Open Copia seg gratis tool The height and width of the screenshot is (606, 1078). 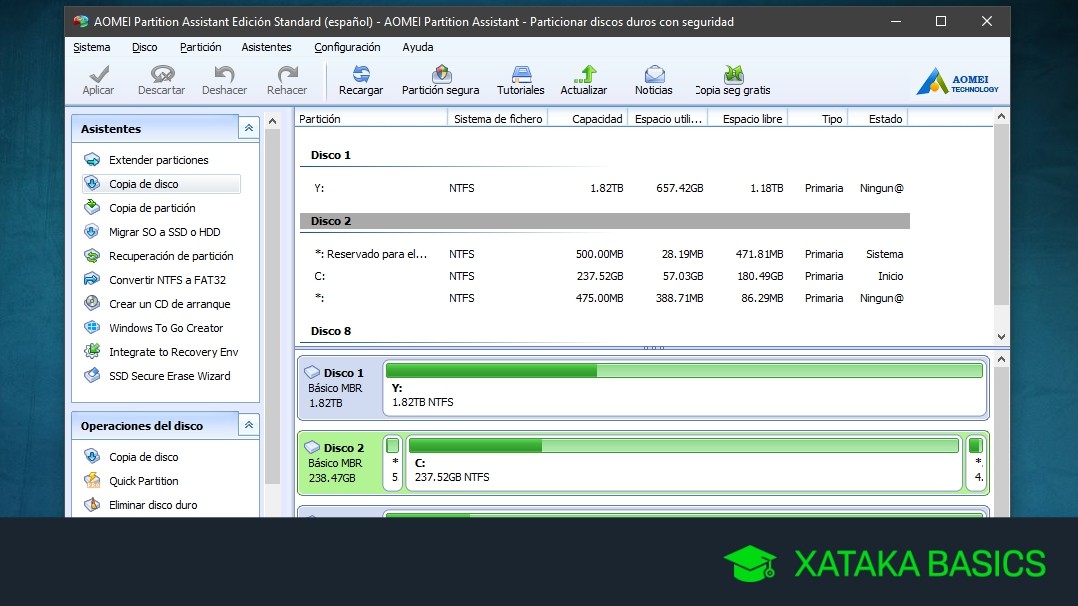point(733,80)
